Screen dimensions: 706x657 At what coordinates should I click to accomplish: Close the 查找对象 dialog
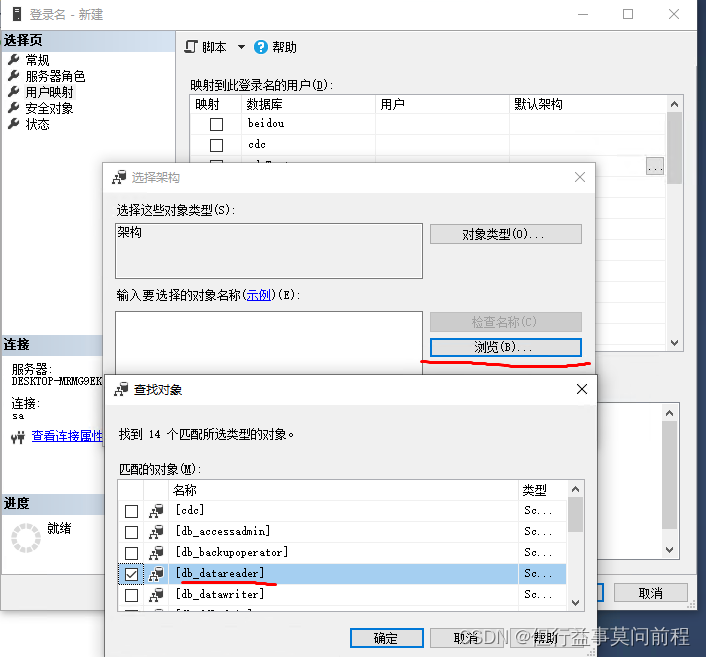pos(582,390)
